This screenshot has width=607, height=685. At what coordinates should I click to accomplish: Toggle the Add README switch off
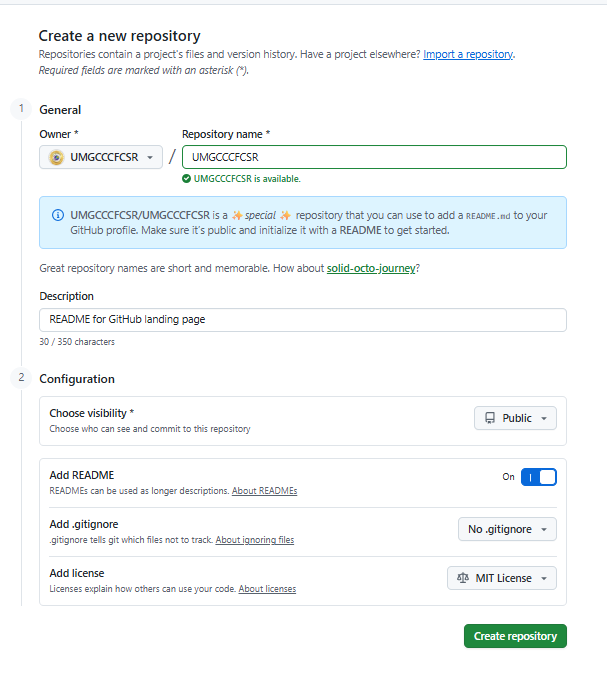click(539, 477)
